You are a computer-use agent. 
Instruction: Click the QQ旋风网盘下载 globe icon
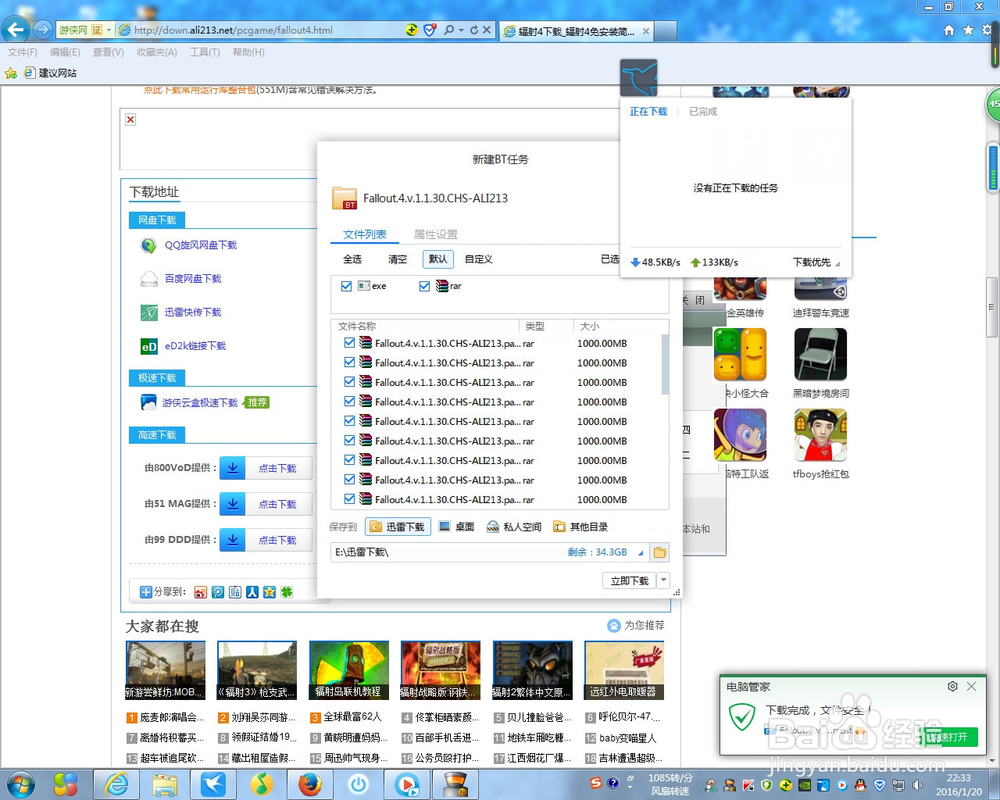[x=149, y=246]
